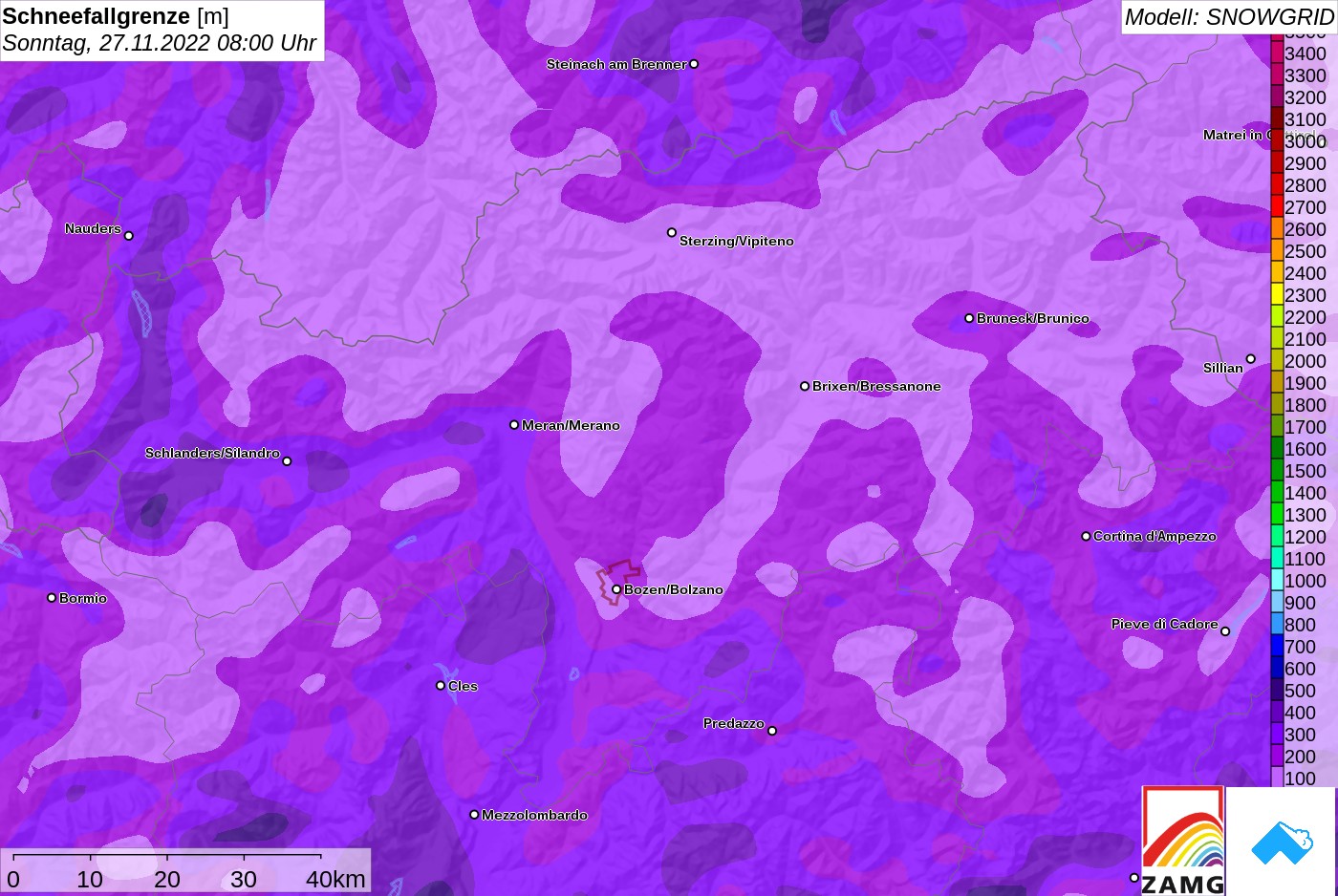The image size is (1338, 896).
Task: Select the Steinach am Brenner city marker
Action: [694, 64]
